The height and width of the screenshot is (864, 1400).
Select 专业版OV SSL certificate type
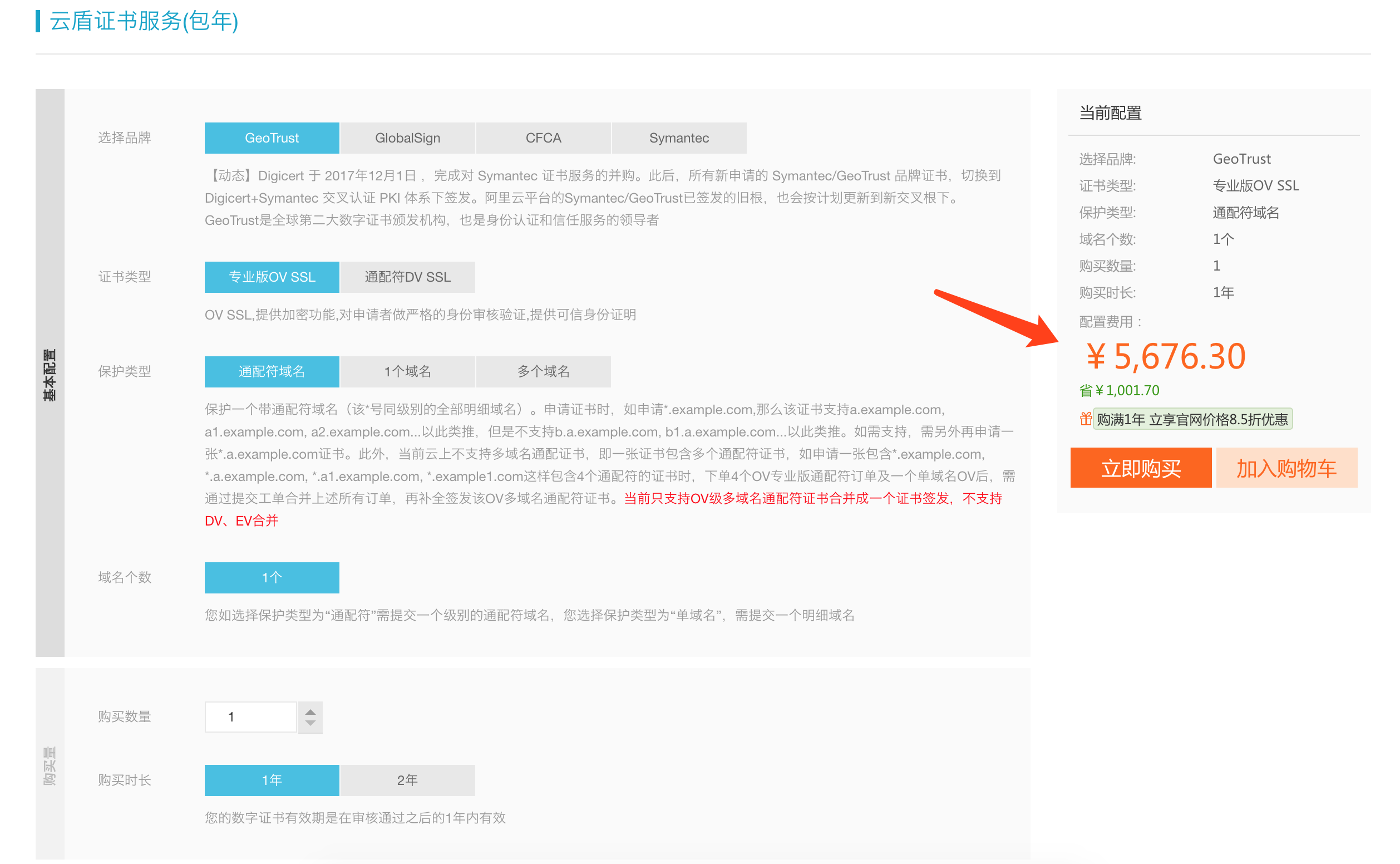click(x=272, y=277)
